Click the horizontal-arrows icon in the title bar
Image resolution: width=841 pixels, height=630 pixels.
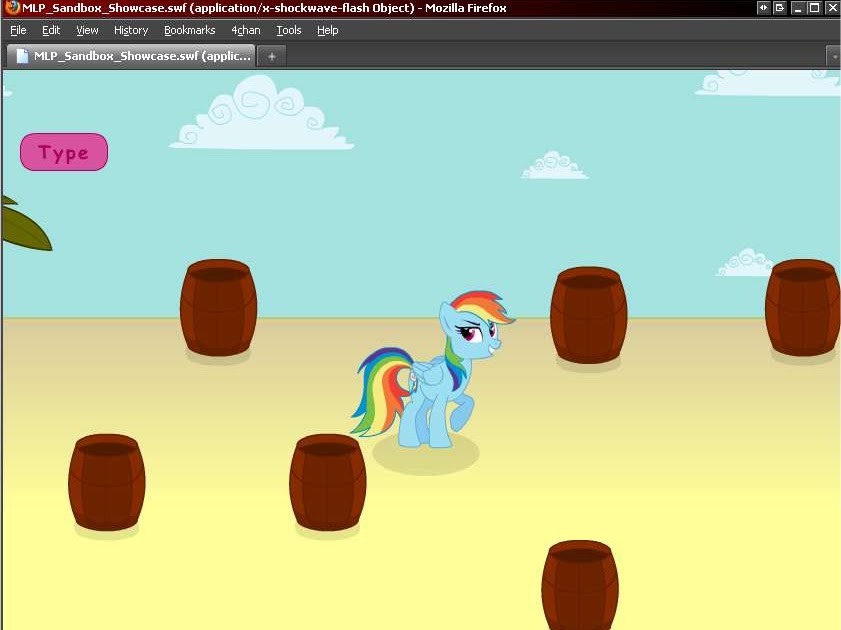[x=763, y=7]
